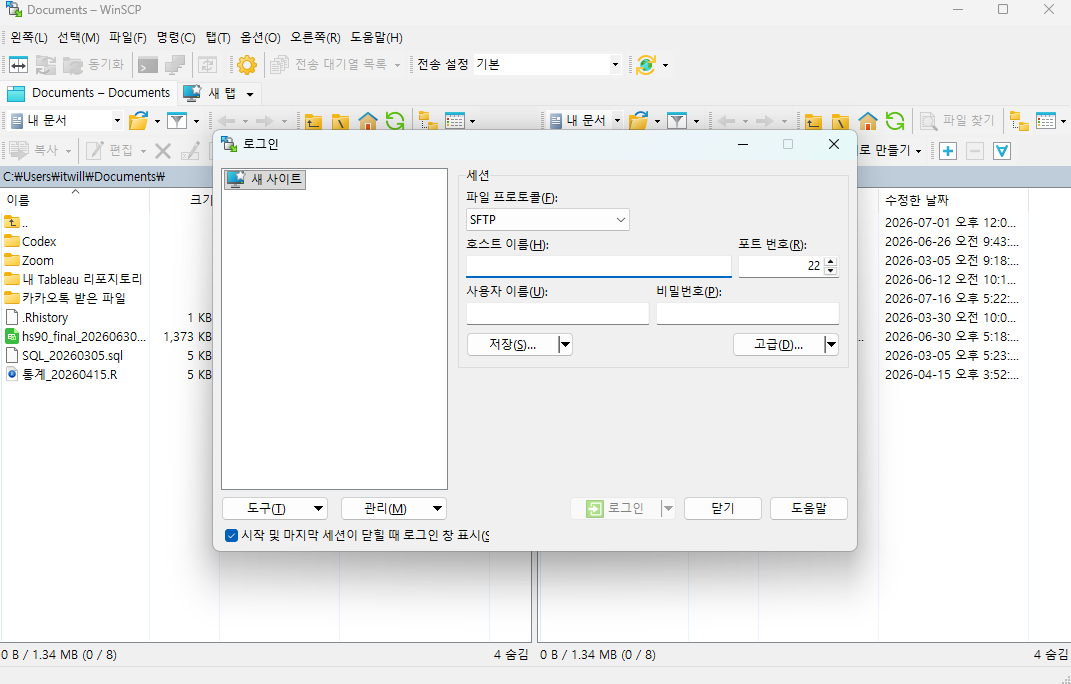Click the left panel view-style list icon
The image size is (1071, 684).
[x=455, y=121]
